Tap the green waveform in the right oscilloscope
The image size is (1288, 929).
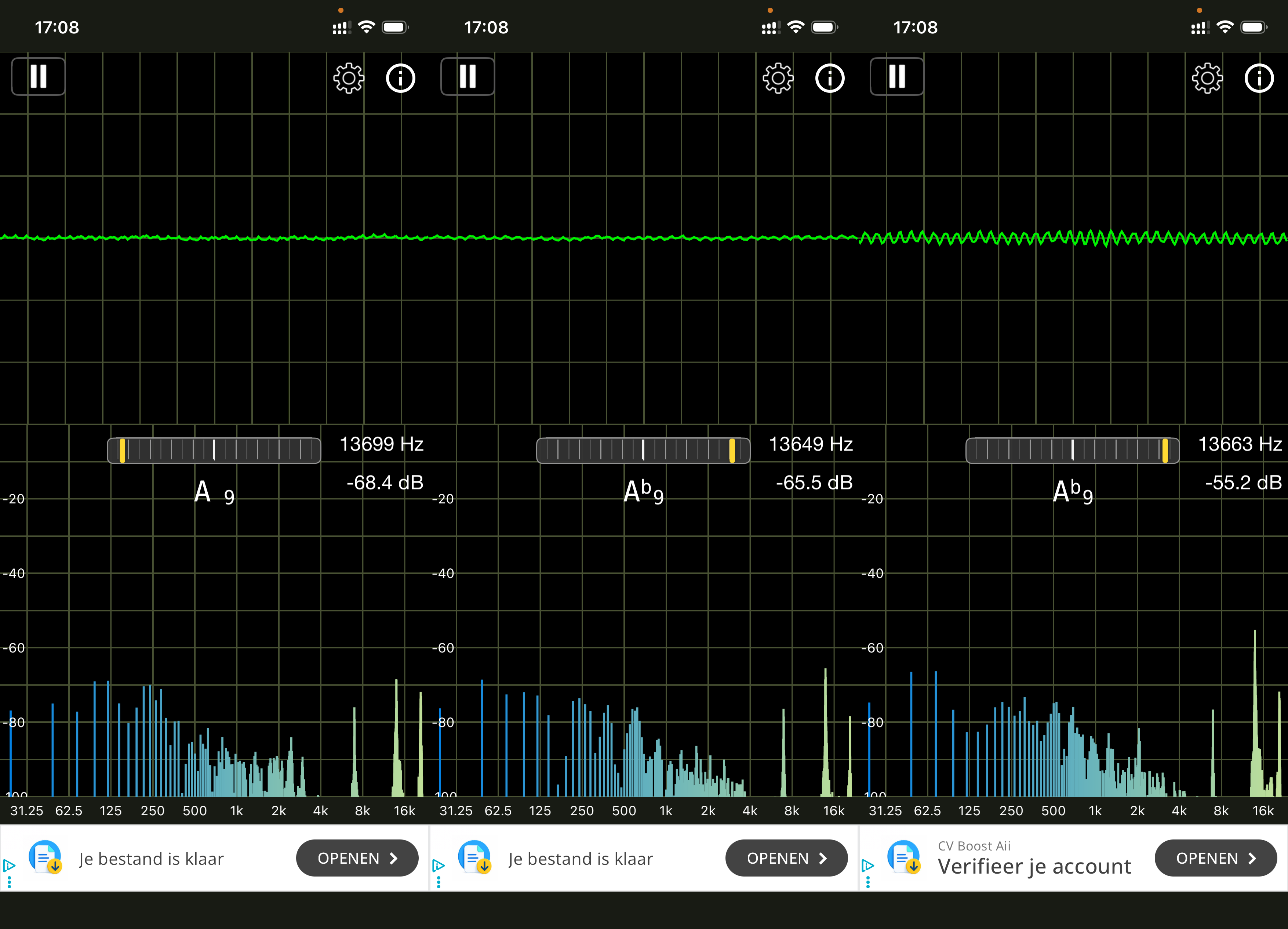pos(1073,237)
